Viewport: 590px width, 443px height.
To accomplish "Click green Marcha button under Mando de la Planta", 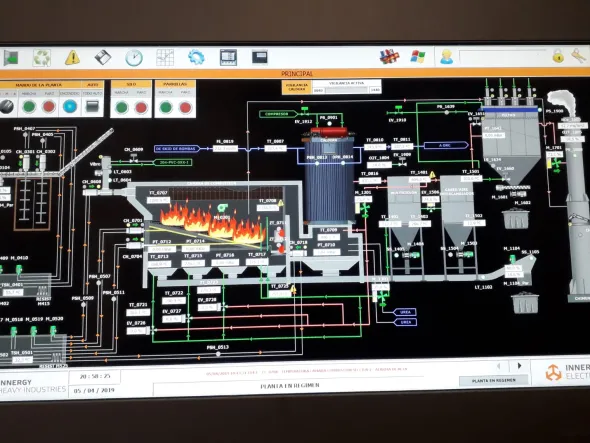I will [29, 107].
